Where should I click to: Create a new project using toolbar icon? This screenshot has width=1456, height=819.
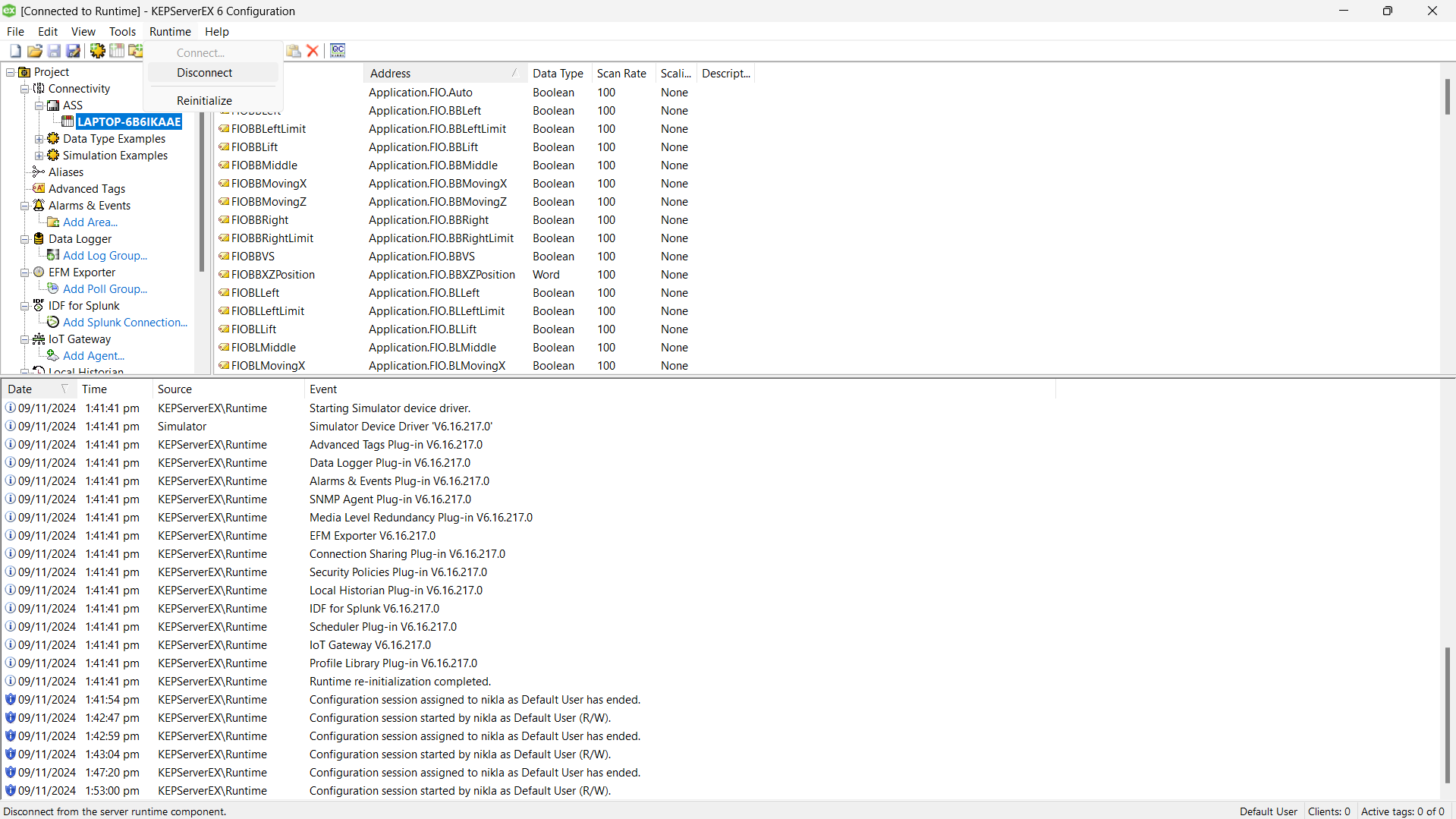coord(14,50)
